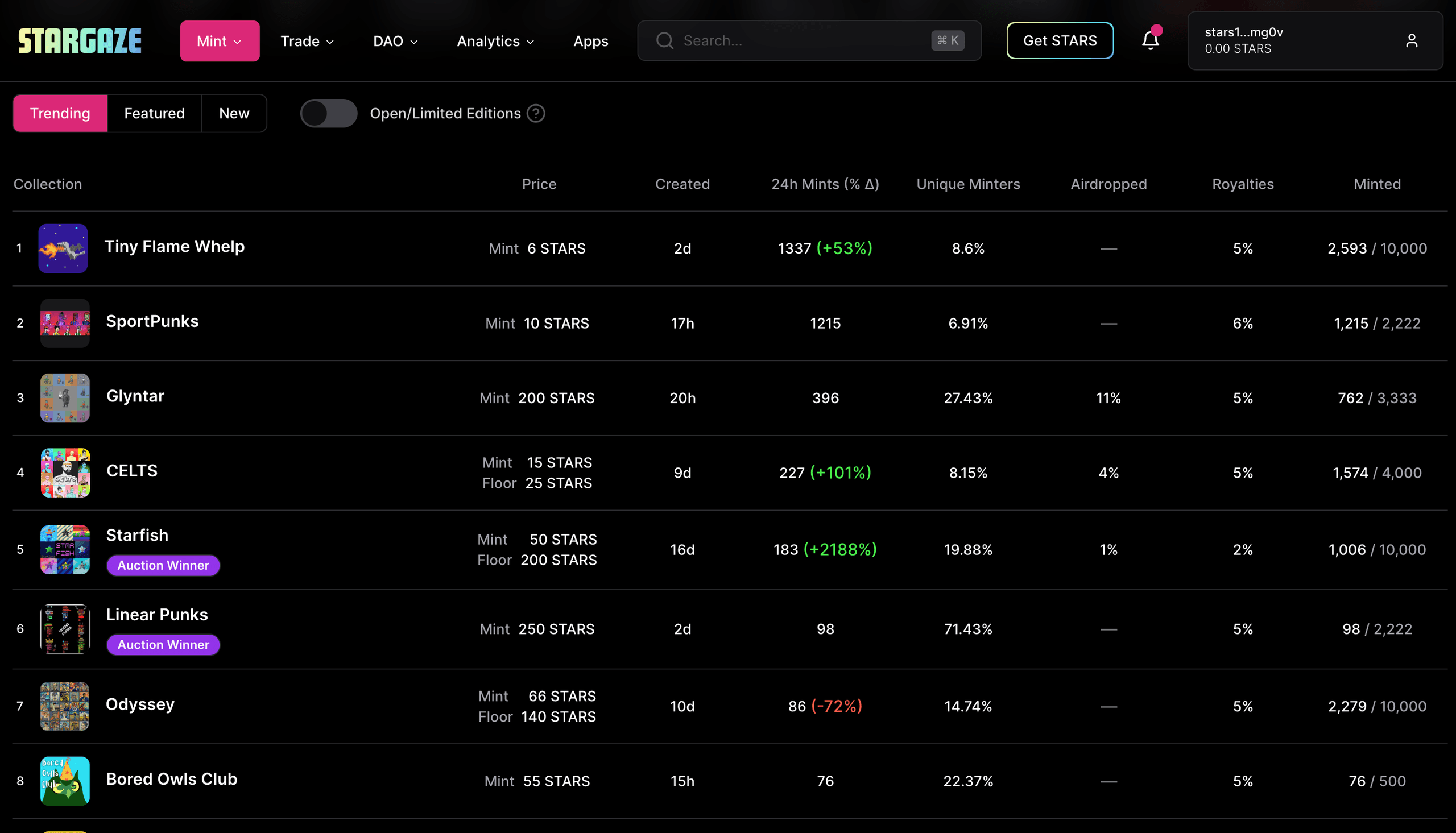1456x833 pixels.
Task: Click the Floor 140 STARS price
Action: [537, 717]
